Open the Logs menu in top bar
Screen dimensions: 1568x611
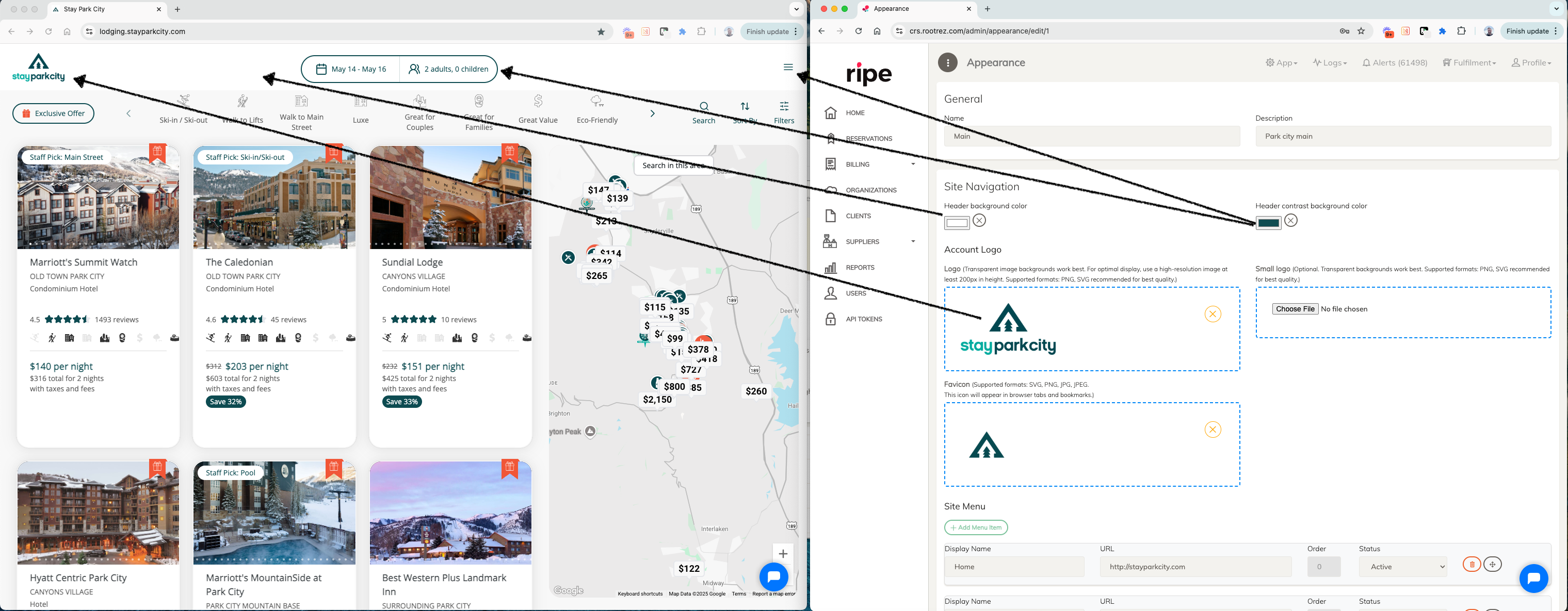click(1330, 63)
